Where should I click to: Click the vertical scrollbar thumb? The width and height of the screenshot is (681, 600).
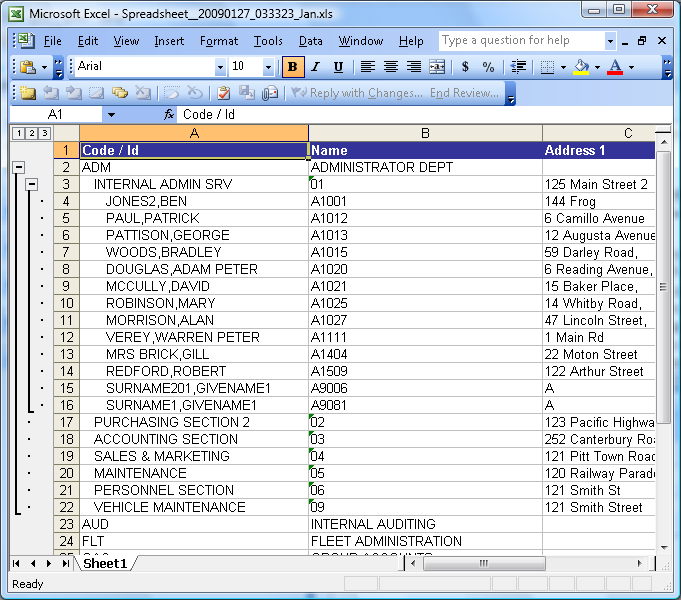pos(663,287)
